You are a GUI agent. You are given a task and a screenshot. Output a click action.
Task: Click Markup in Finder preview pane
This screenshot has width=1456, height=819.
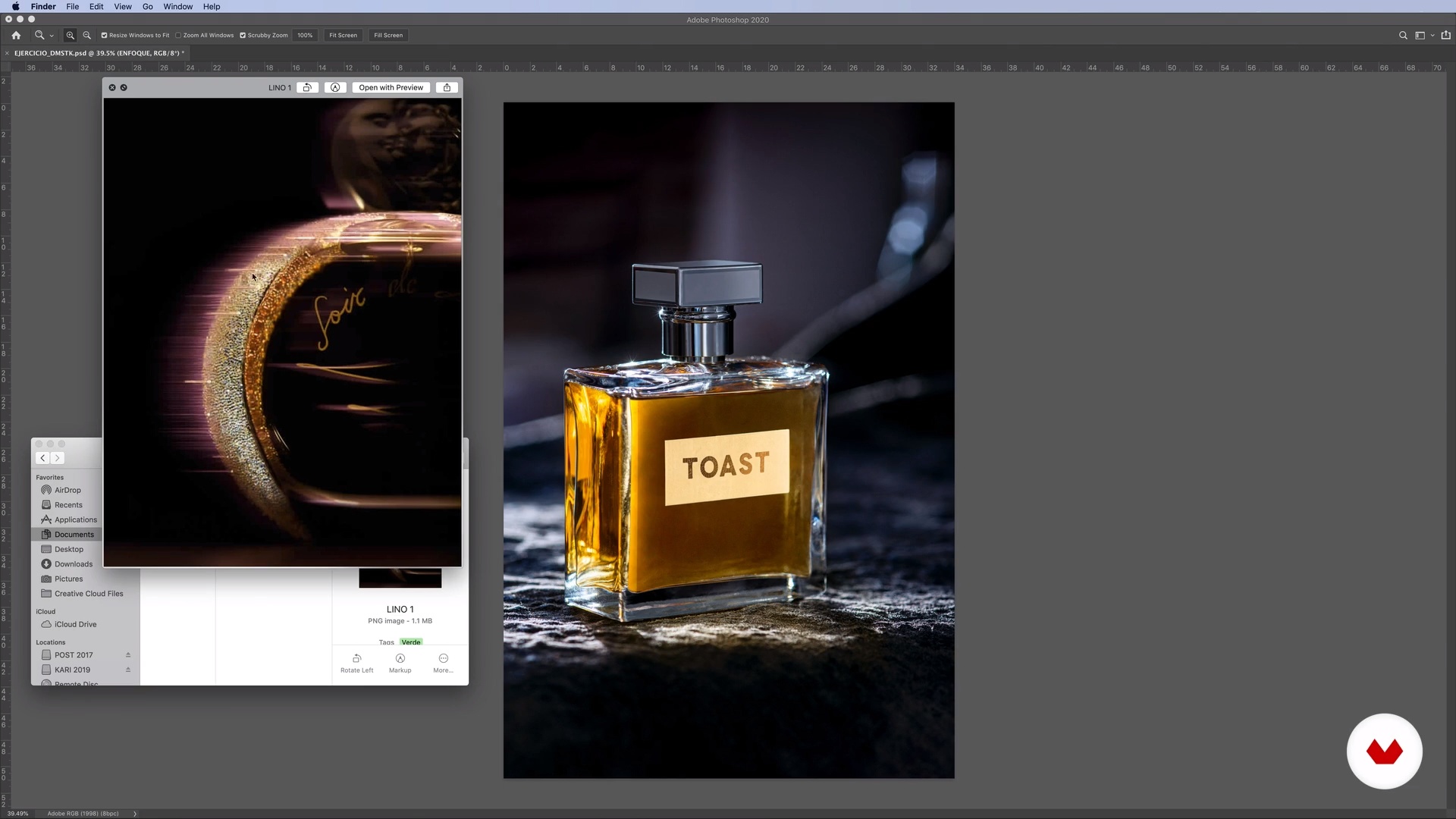(400, 663)
